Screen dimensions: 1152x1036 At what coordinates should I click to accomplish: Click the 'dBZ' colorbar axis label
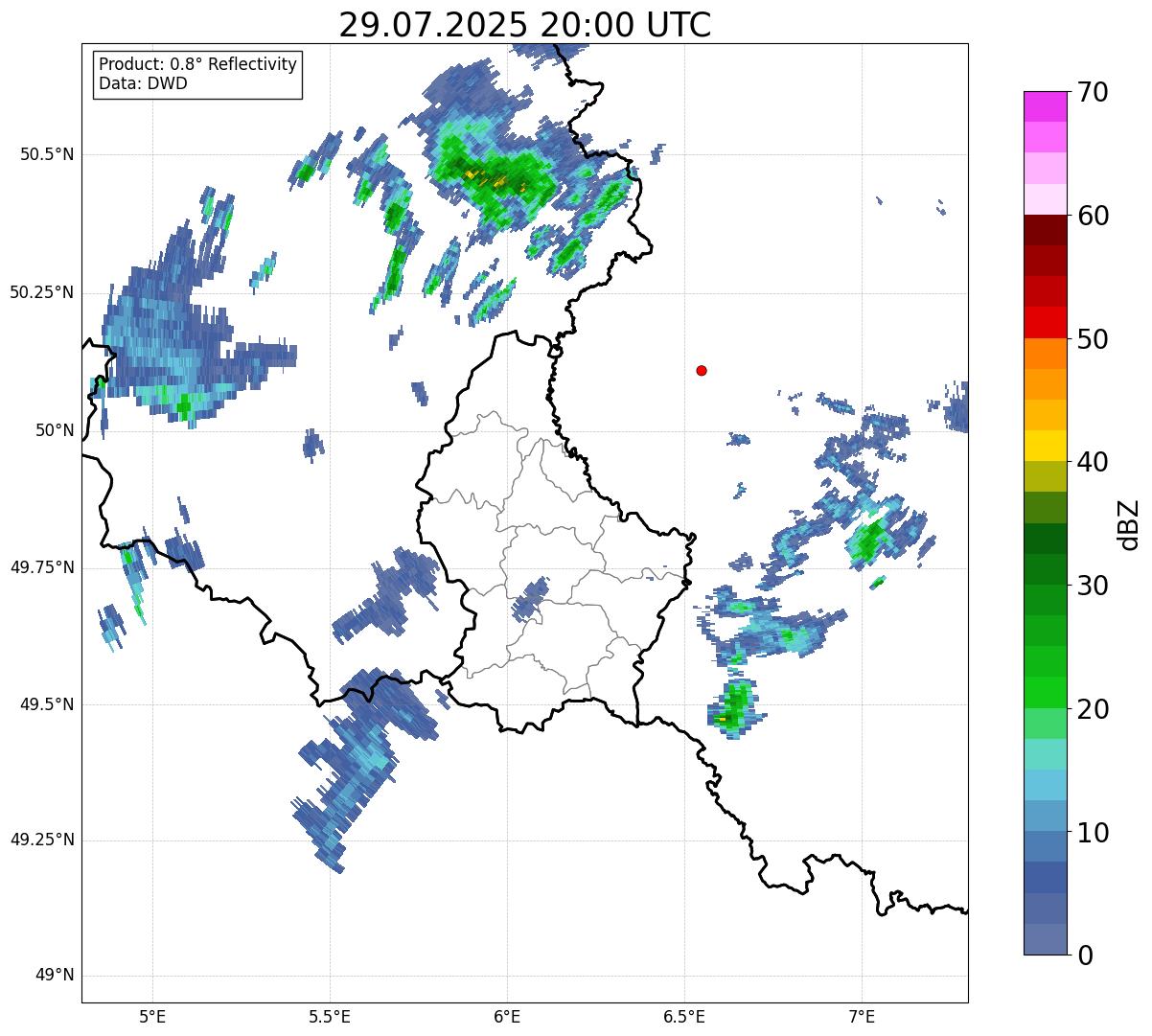(1129, 524)
